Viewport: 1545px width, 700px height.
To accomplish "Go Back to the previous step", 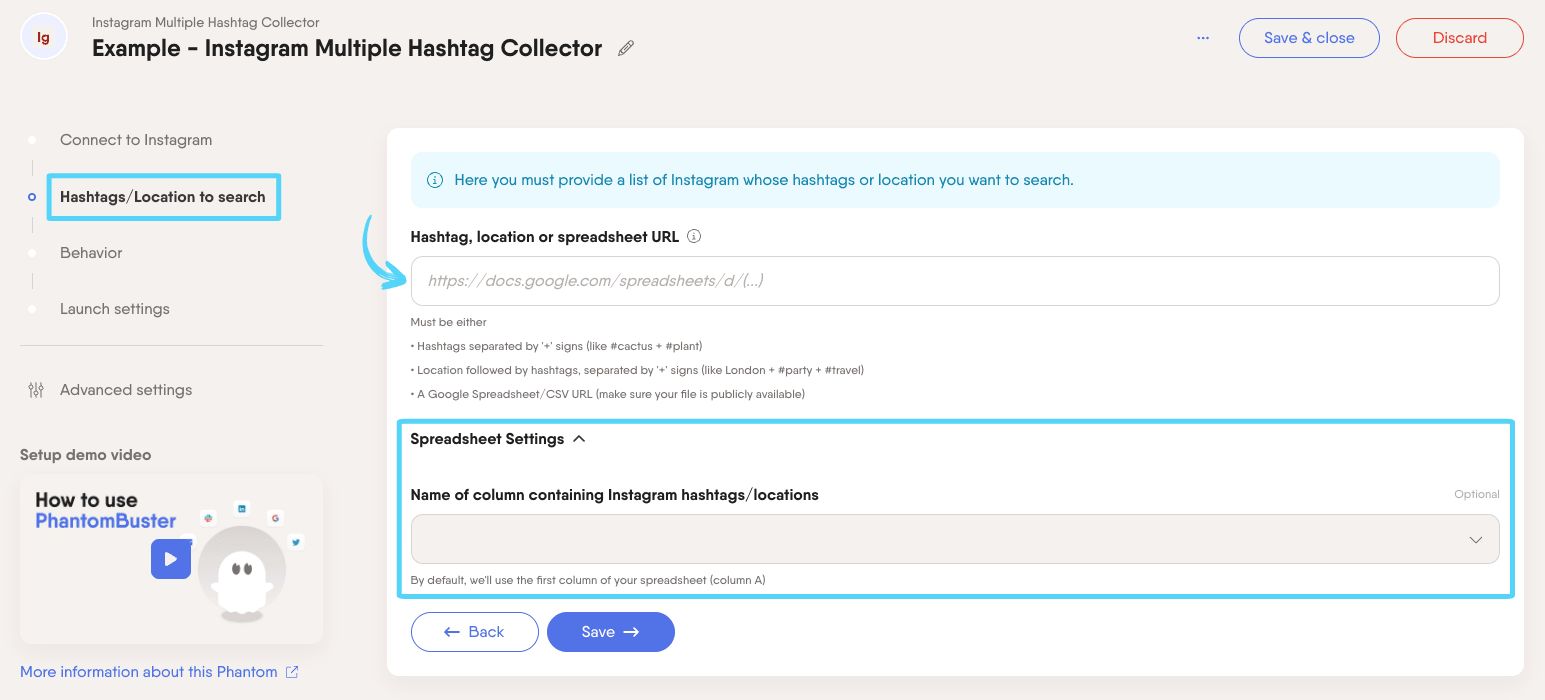I will coord(475,632).
